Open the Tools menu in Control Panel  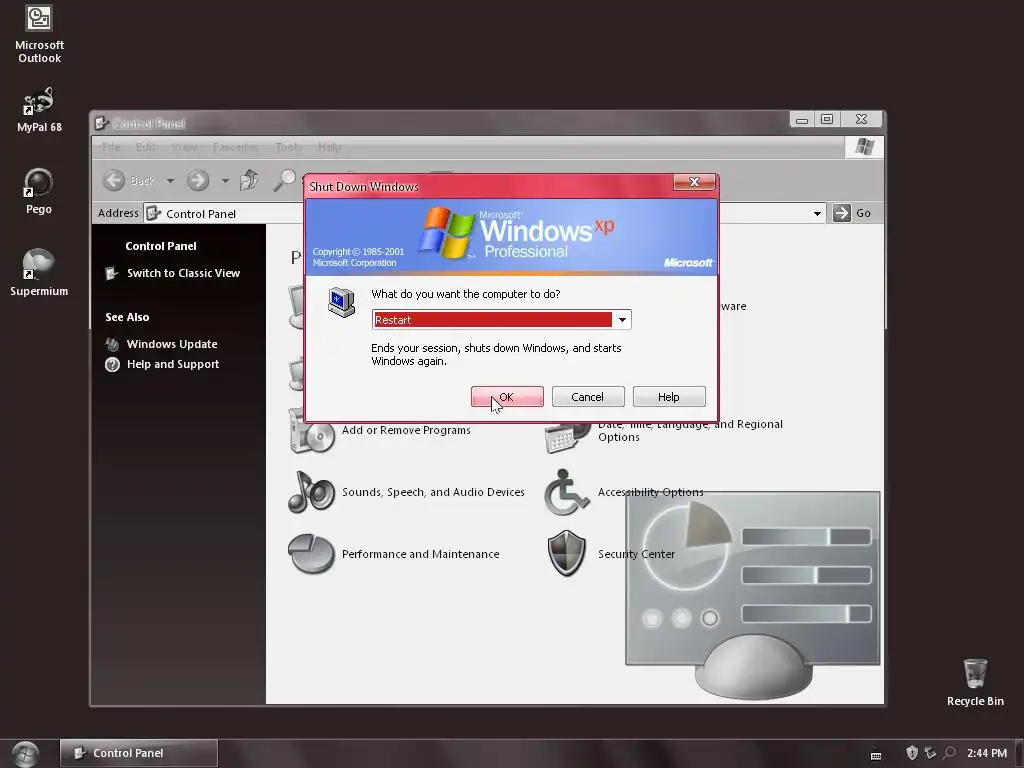pos(288,147)
